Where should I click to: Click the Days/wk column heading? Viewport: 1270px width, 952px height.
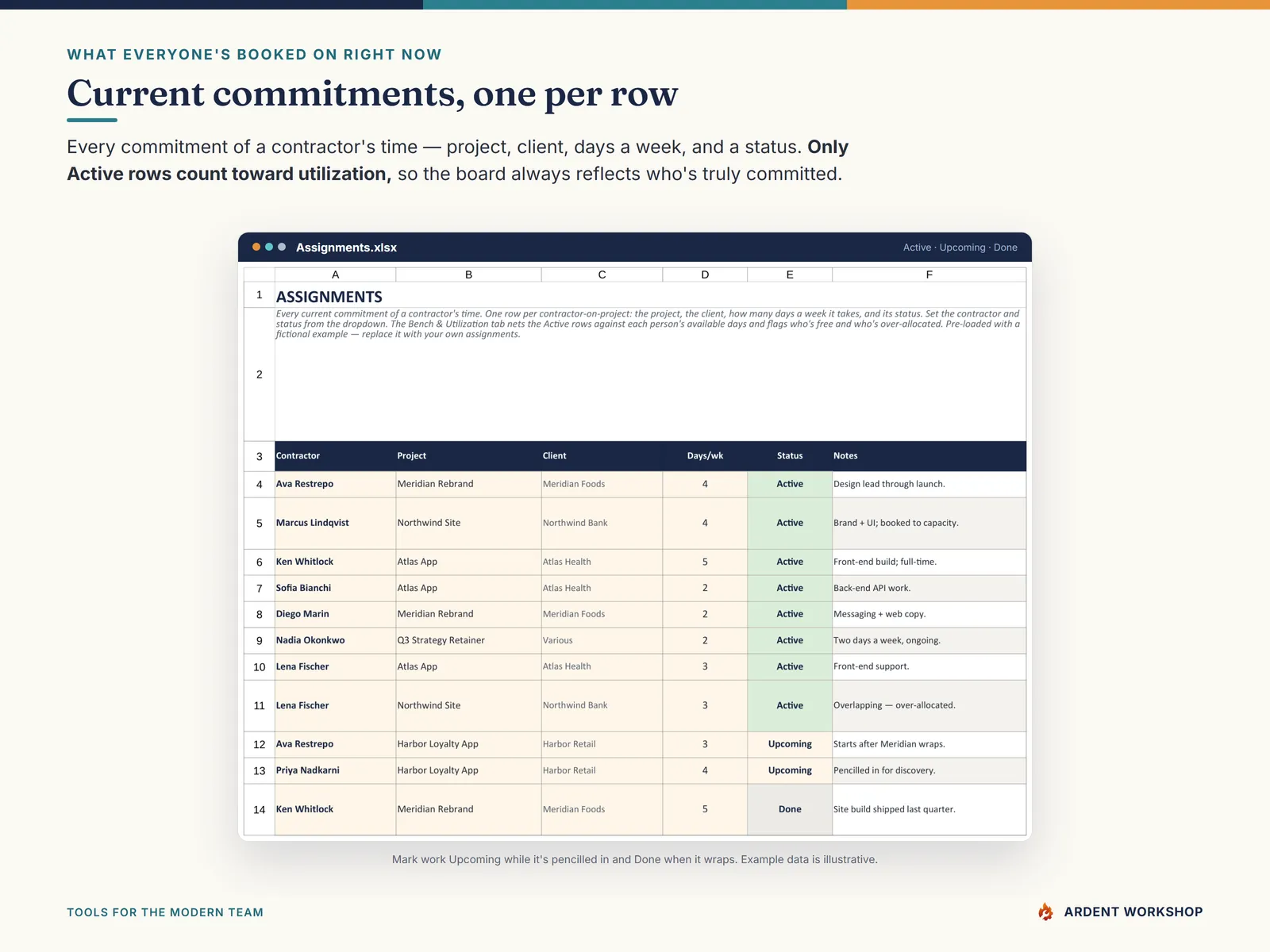705,455
